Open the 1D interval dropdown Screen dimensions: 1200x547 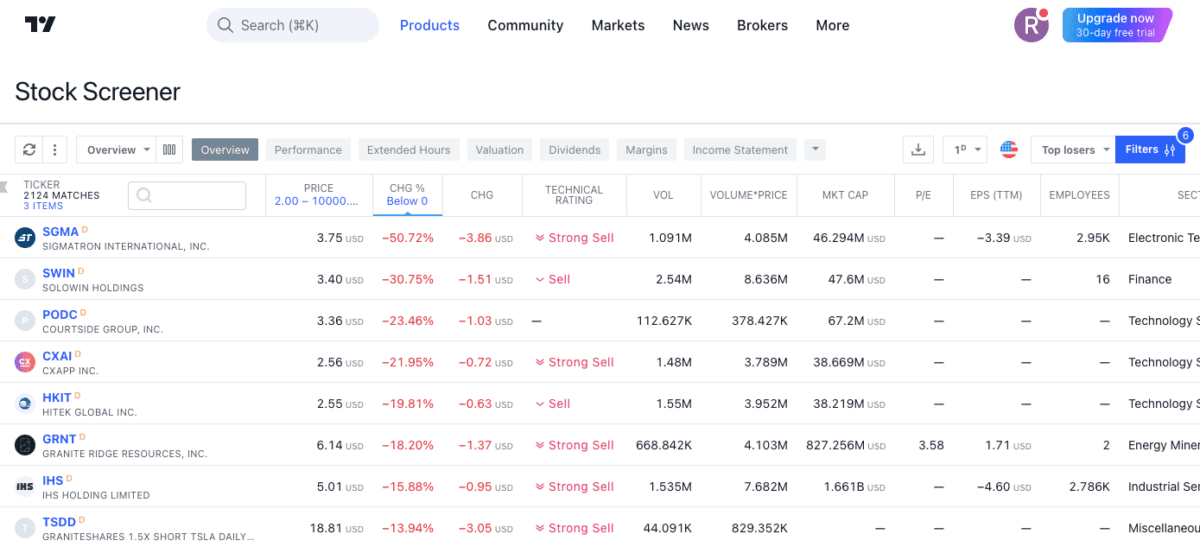[x=965, y=150]
